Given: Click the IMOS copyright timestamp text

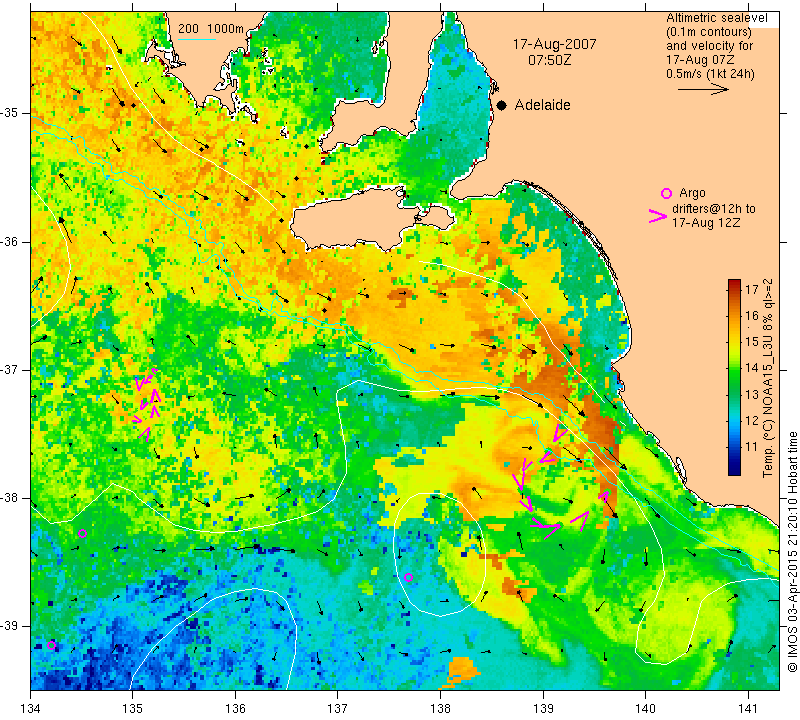Looking at the screenshot, I should click(x=792, y=553).
